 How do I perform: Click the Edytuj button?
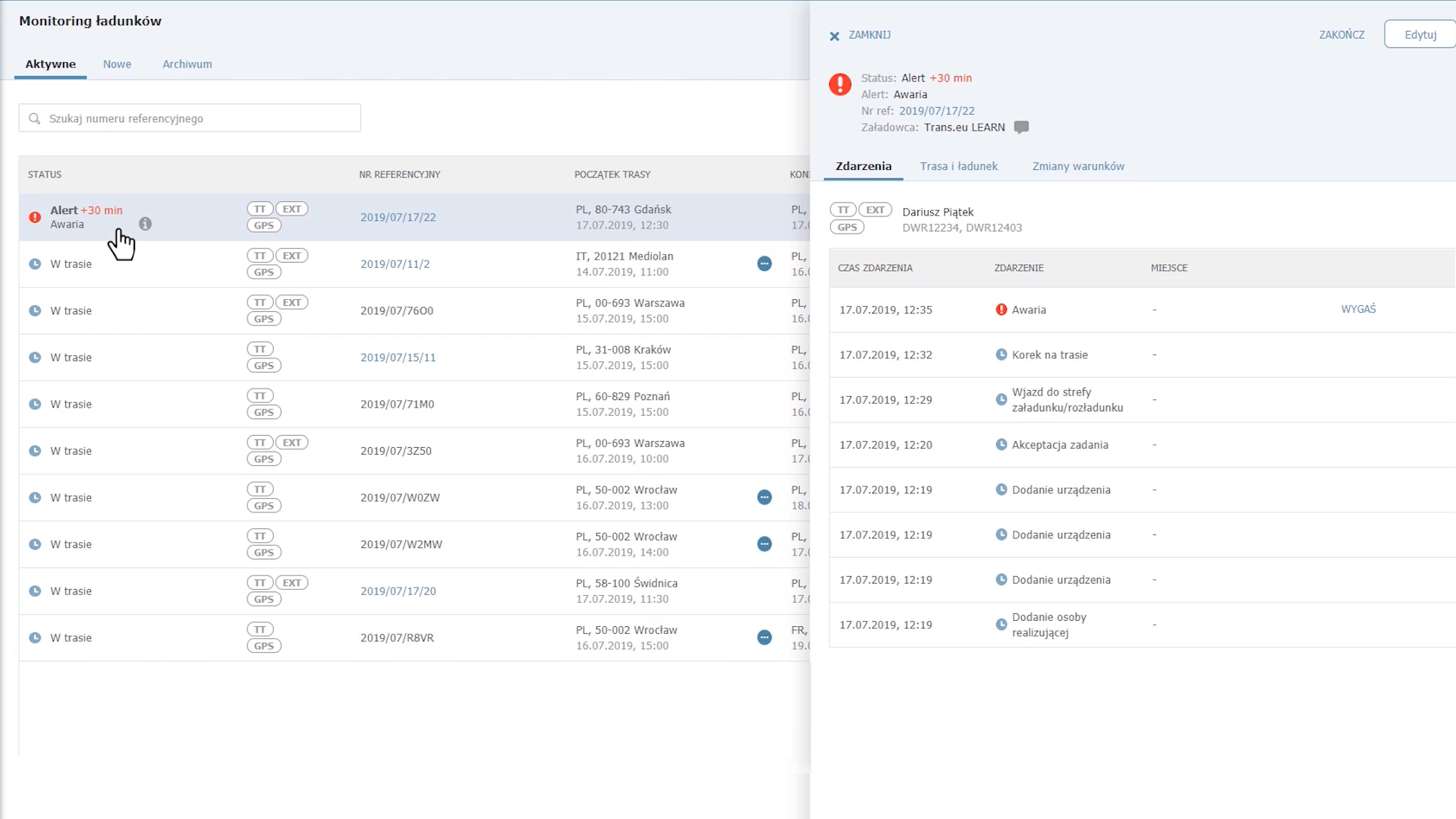[x=1420, y=35]
